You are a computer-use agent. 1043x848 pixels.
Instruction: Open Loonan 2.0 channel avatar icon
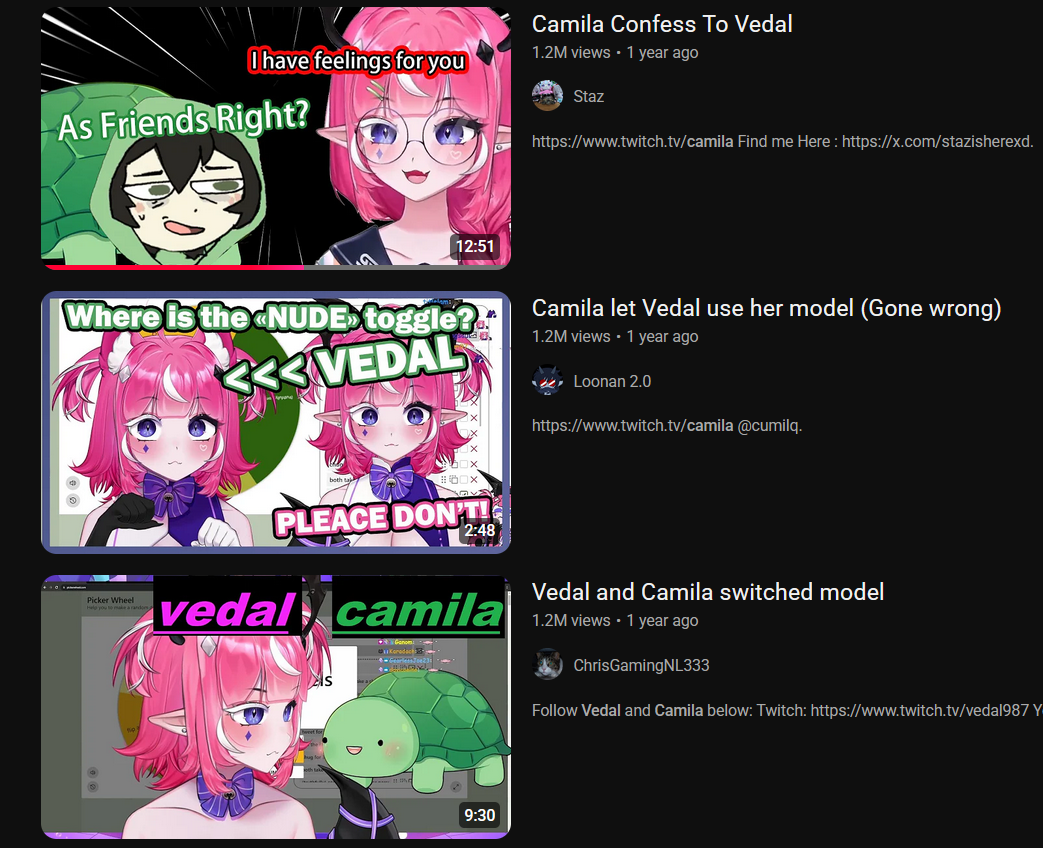coord(547,381)
